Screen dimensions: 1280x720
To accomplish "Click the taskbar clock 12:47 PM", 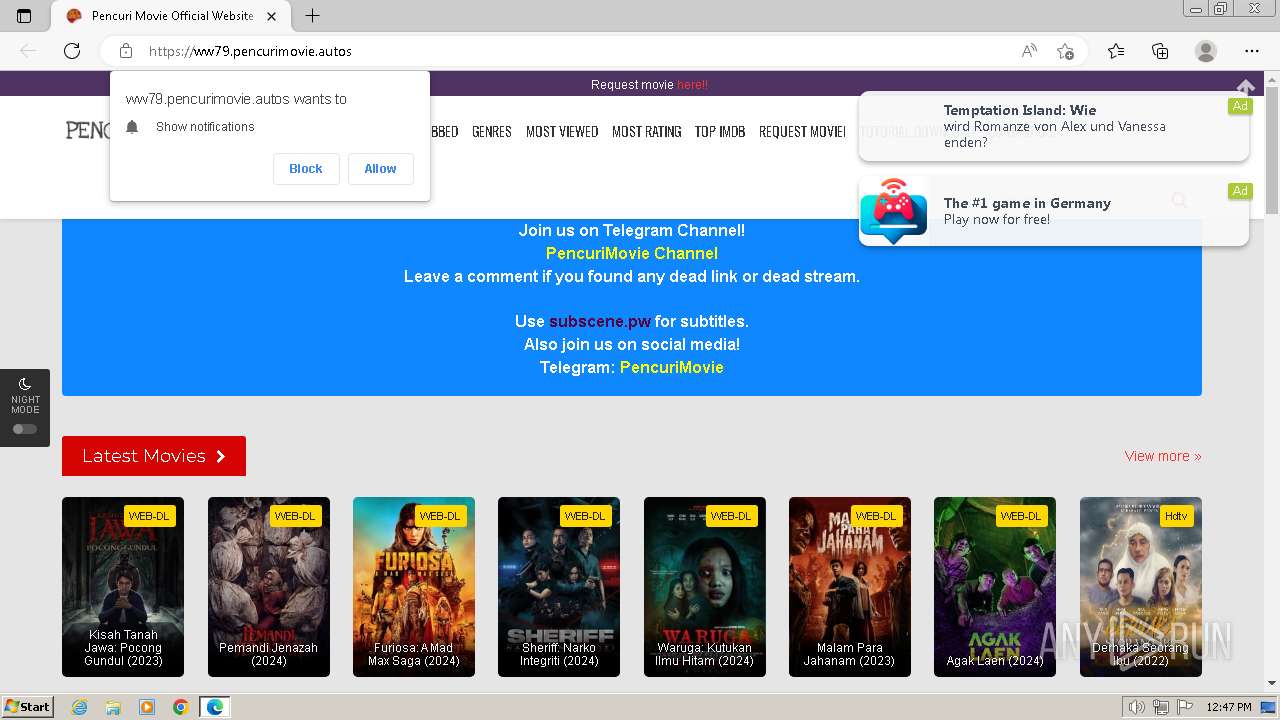I will [x=1229, y=707].
